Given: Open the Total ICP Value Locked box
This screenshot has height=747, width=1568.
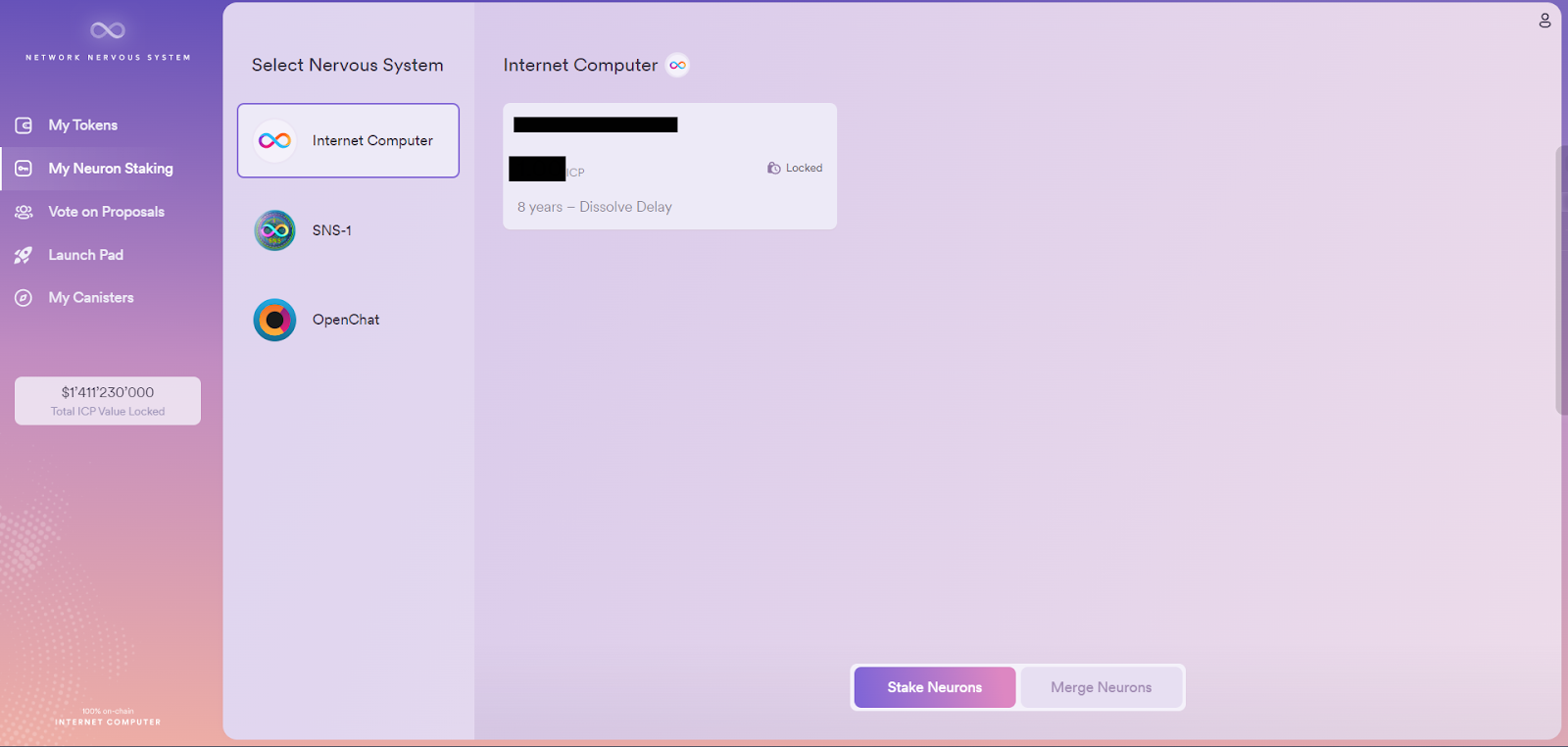Looking at the screenshot, I should click(108, 401).
